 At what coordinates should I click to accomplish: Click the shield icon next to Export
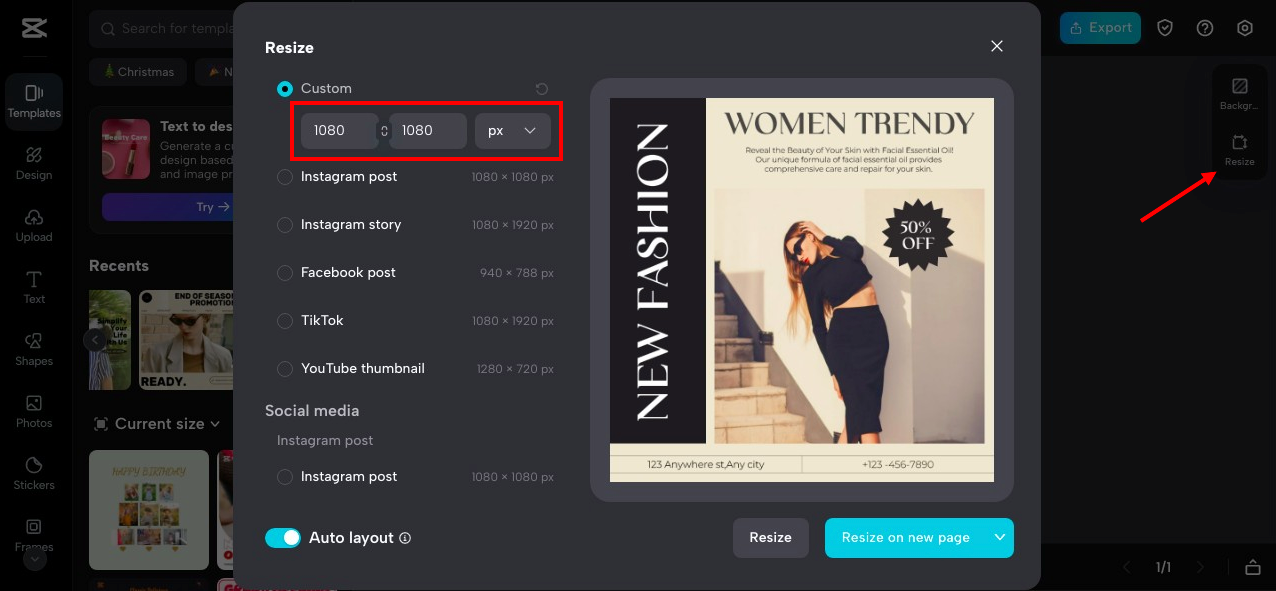point(1165,28)
